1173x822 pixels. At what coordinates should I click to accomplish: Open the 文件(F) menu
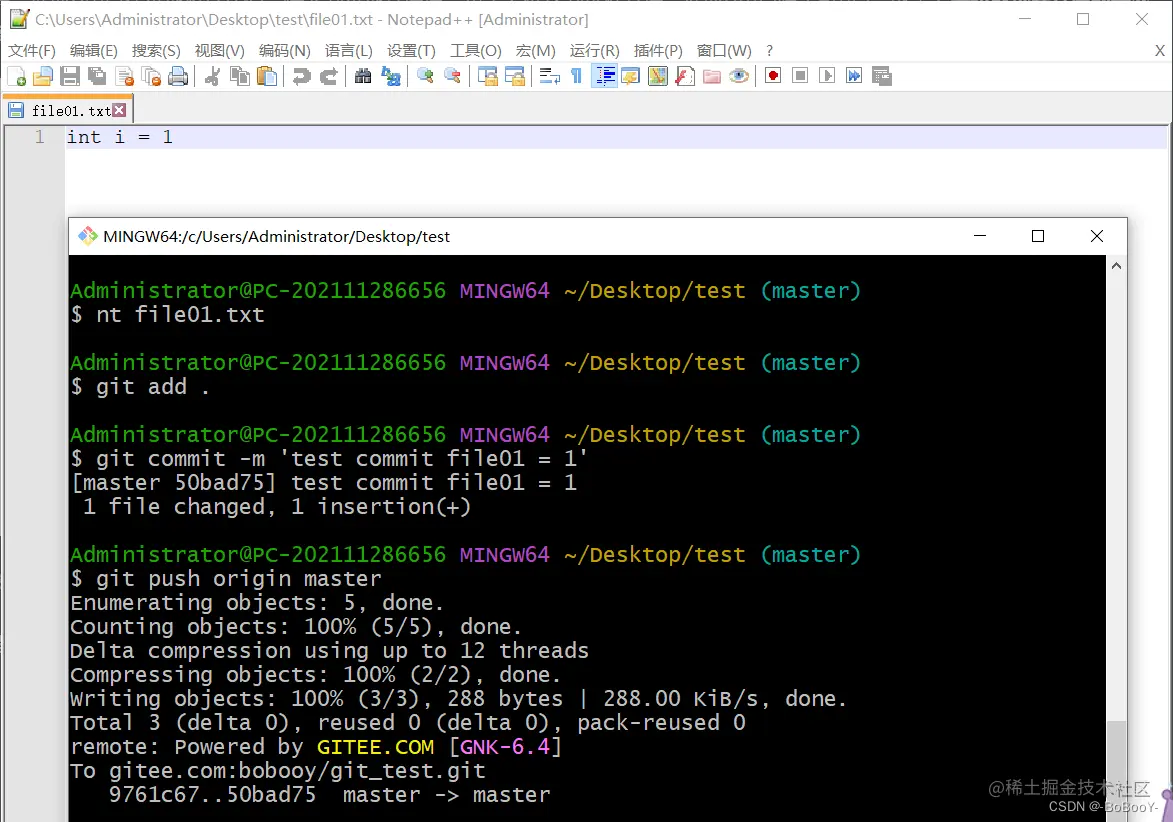(x=31, y=51)
